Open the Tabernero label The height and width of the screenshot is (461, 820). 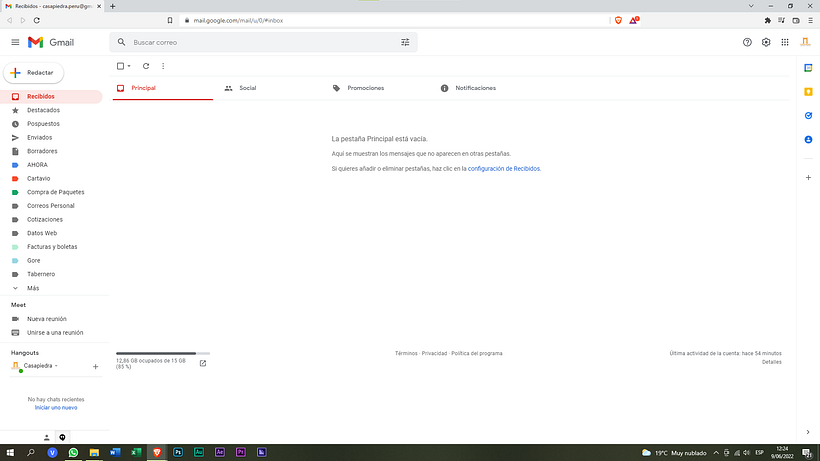51,274
